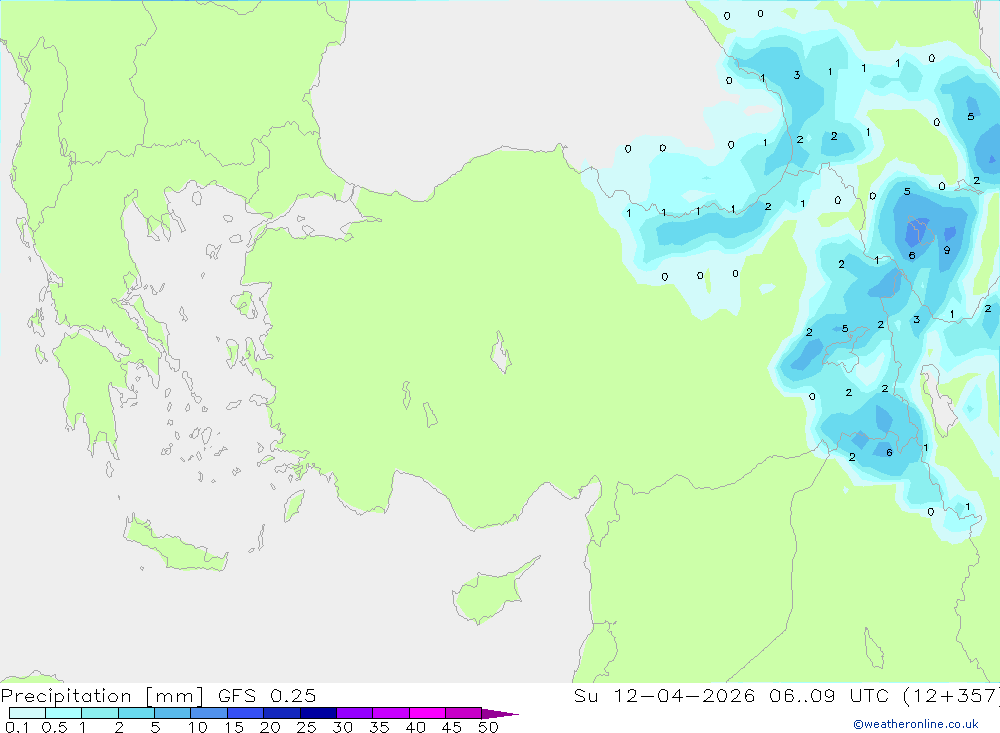The image size is (1000, 733).
Task: Click the legend label '35'
Action: point(379,727)
